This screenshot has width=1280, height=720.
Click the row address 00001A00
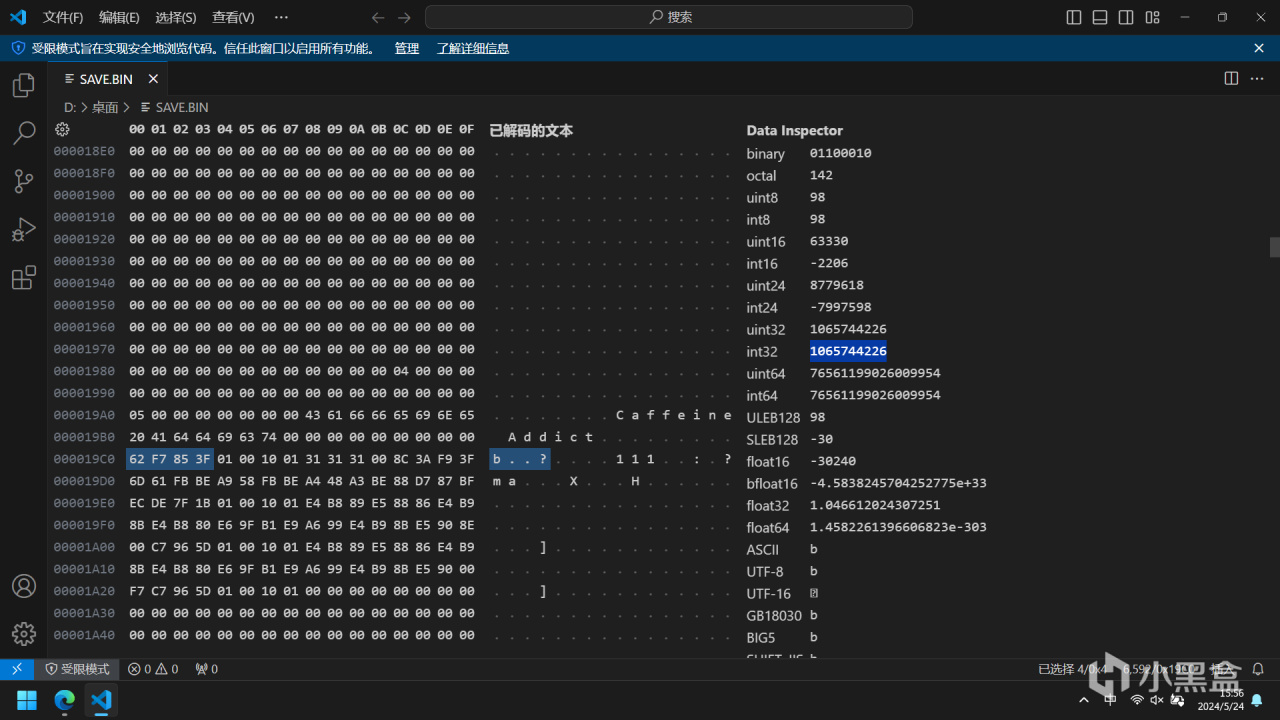84,547
